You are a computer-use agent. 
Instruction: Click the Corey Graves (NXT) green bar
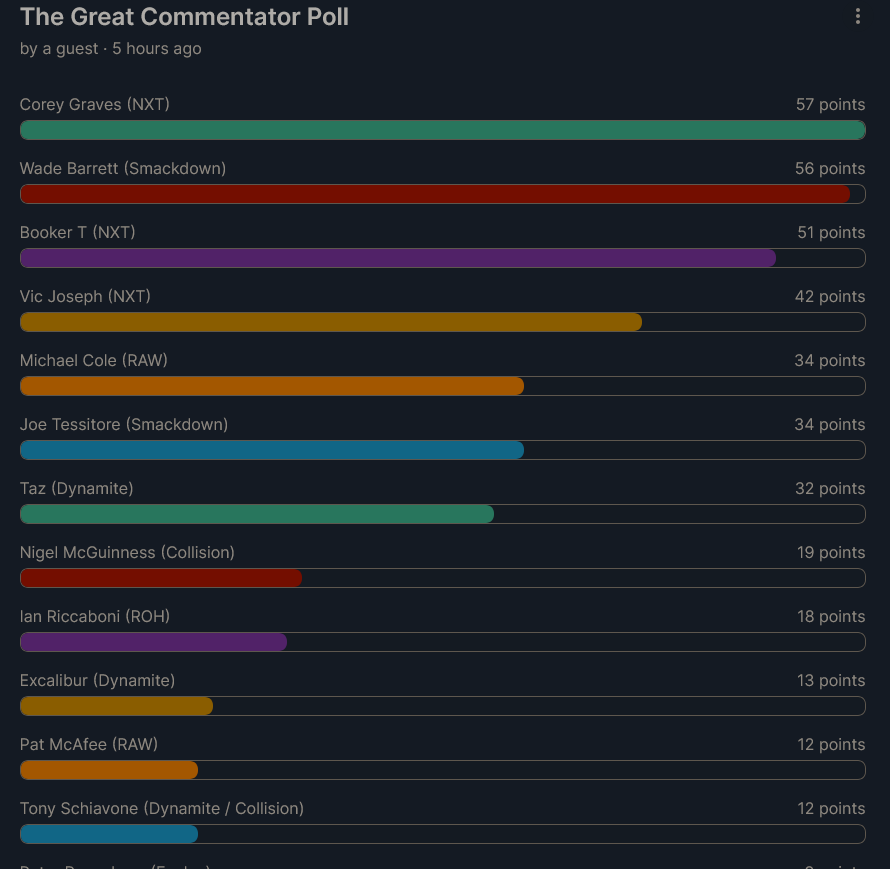tap(442, 130)
